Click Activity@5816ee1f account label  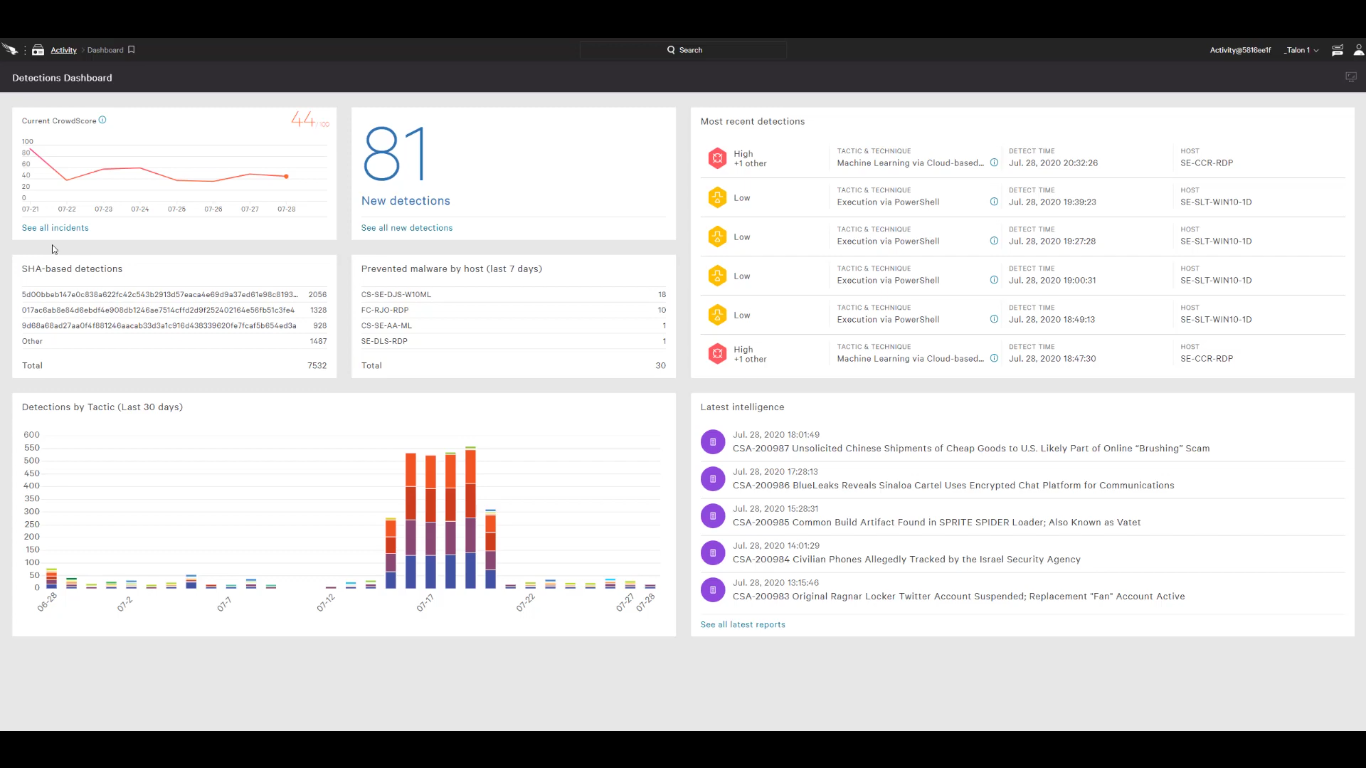[x=1240, y=50]
